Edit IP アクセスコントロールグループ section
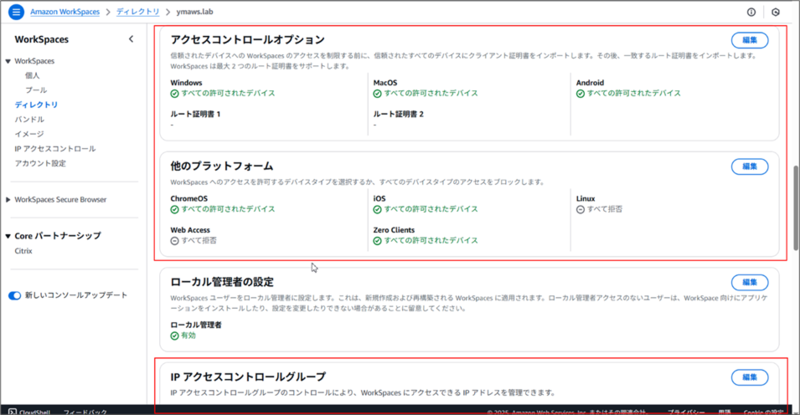 [x=749, y=377]
